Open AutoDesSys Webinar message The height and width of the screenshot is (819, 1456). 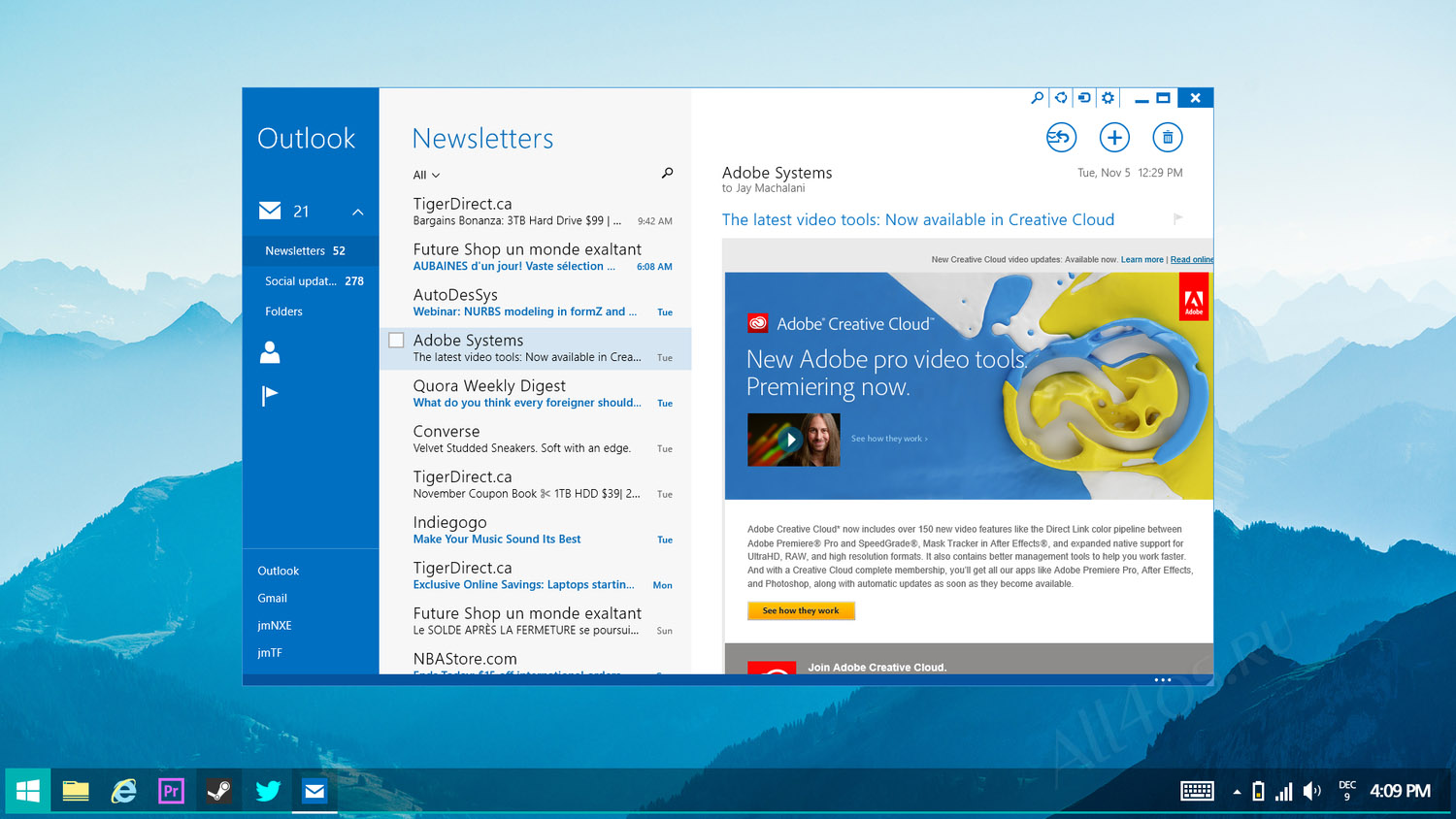[x=535, y=302]
